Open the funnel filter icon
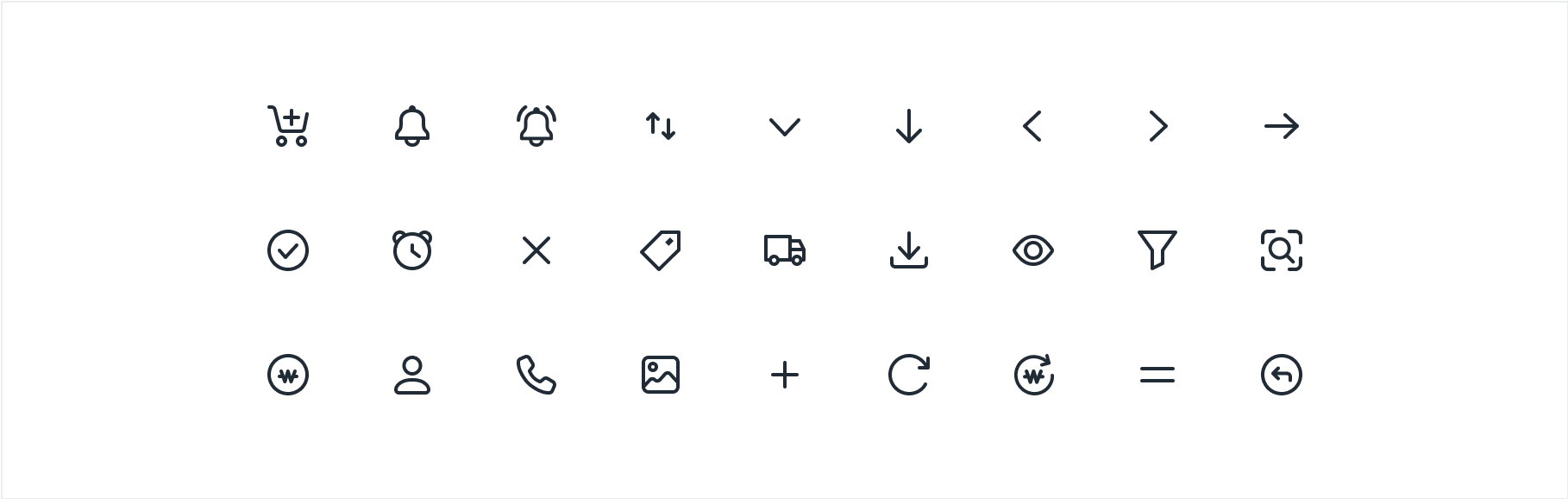The height and width of the screenshot is (499, 1568). pos(1157,250)
